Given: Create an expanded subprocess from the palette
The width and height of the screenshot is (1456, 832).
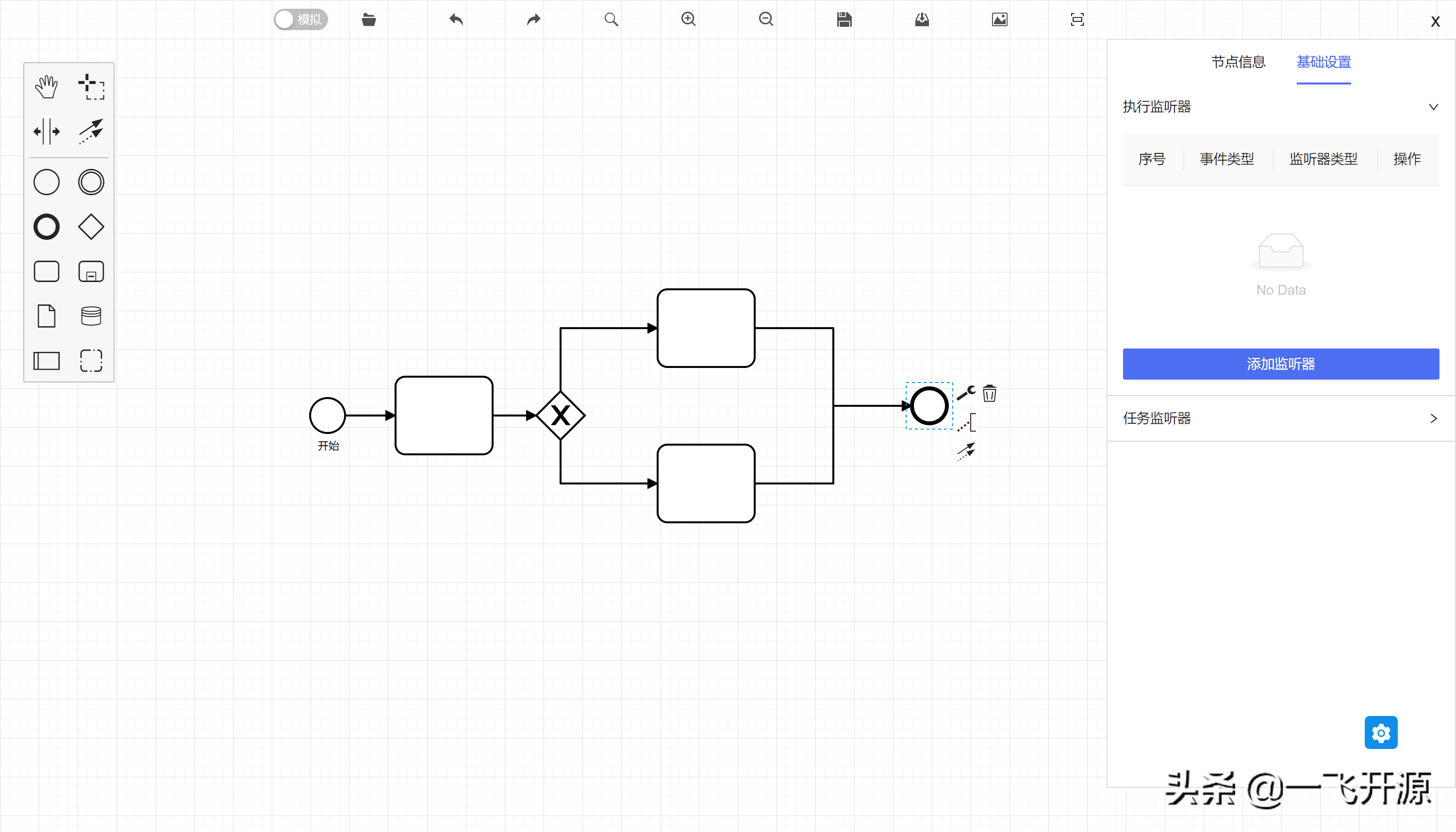Looking at the screenshot, I should tap(91, 271).
